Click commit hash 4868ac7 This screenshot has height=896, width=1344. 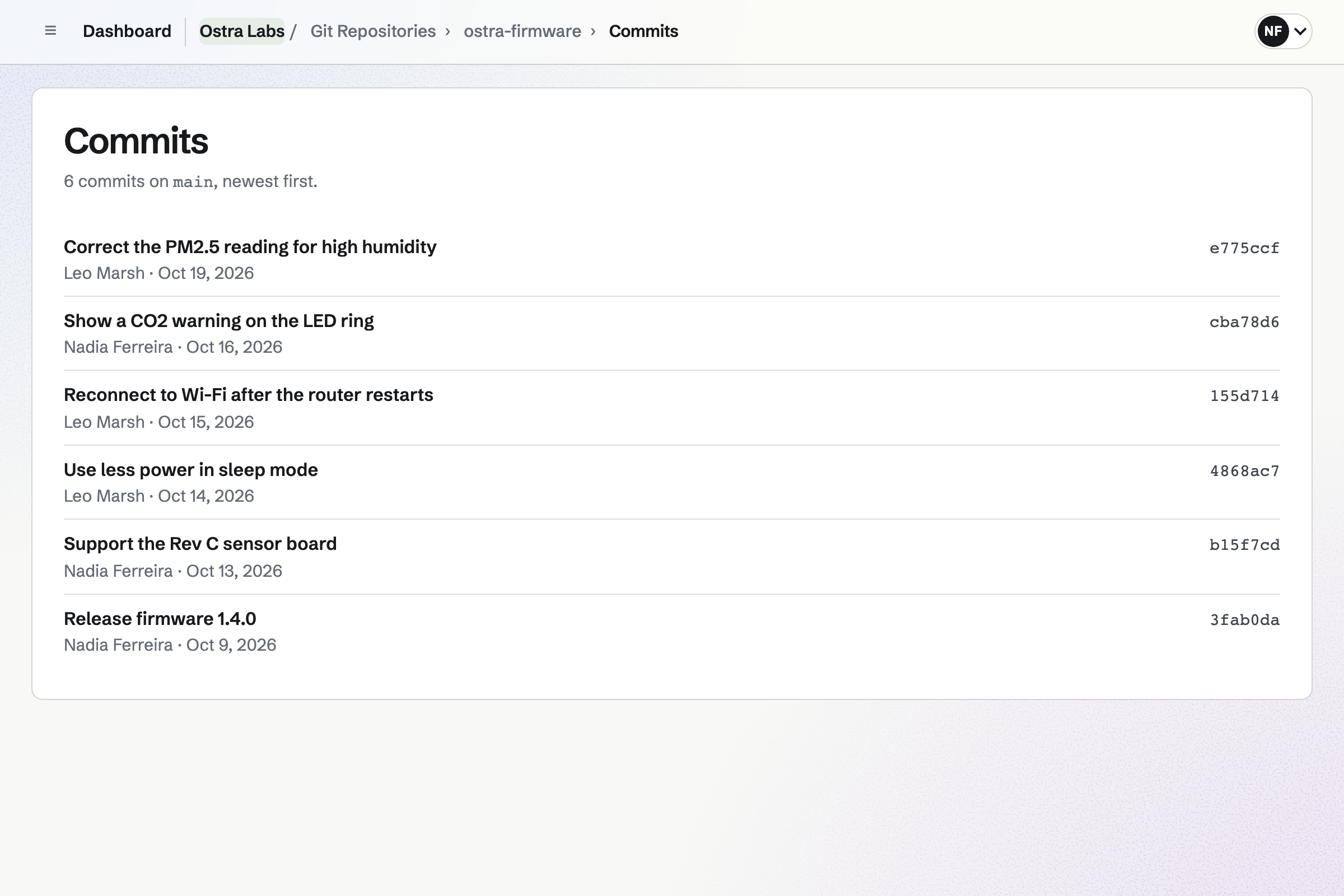1244,471
